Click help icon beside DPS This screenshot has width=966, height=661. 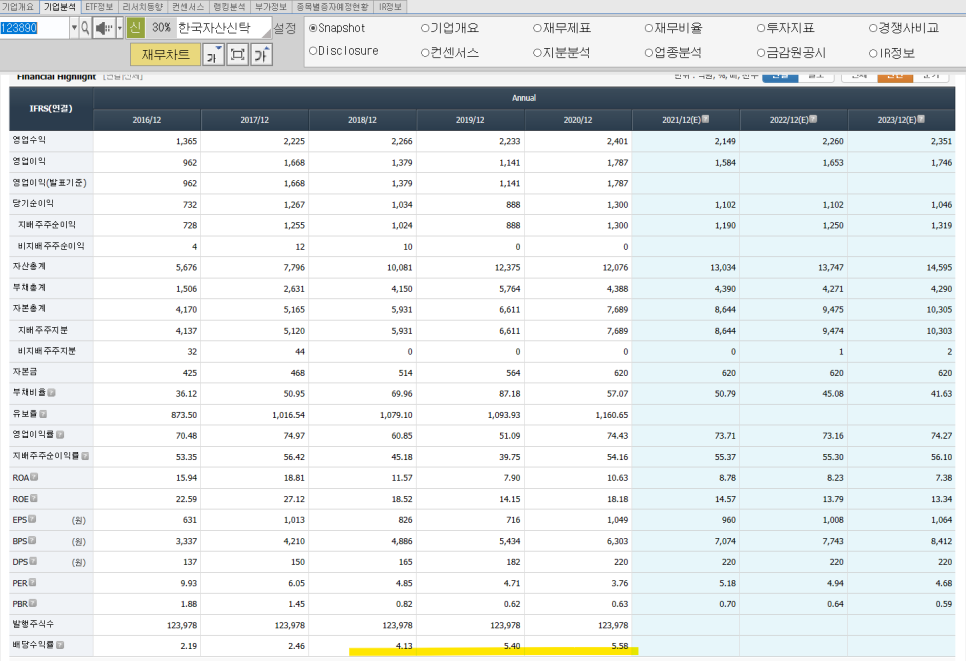pos(33,561)
